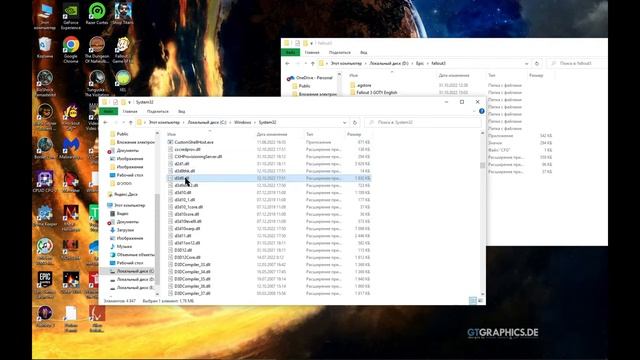Click Windows in the System32 address path
This screenshot has height=360, width=640.
click(x=242, y=122)
